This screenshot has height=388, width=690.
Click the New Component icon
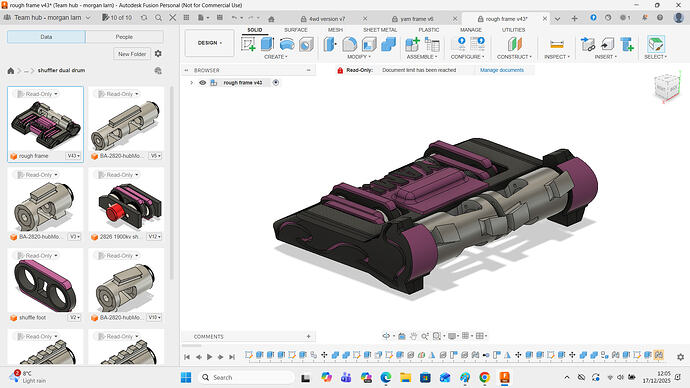coord(412,44)
